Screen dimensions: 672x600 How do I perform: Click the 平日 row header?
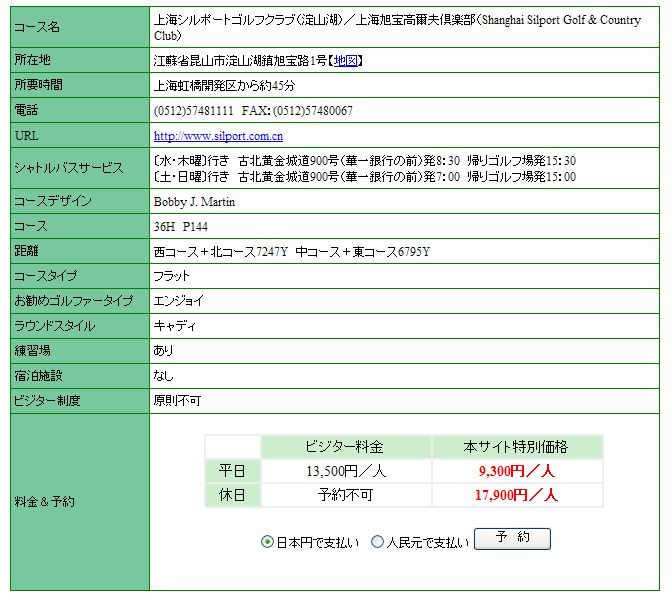pyautogui.click(x=232, y=471)
